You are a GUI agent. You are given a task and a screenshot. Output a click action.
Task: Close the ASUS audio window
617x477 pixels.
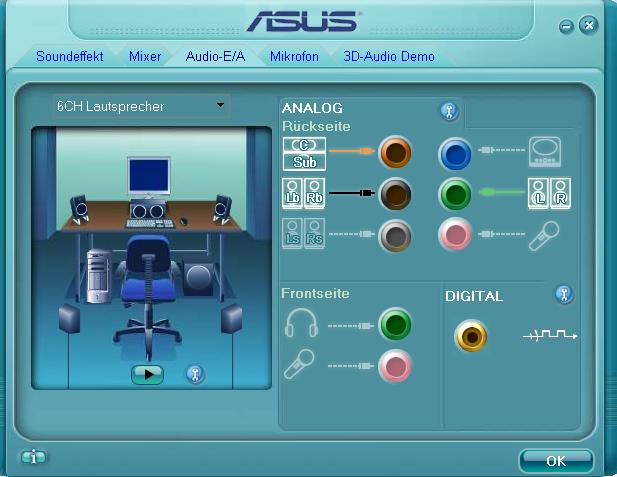point(589,26)
